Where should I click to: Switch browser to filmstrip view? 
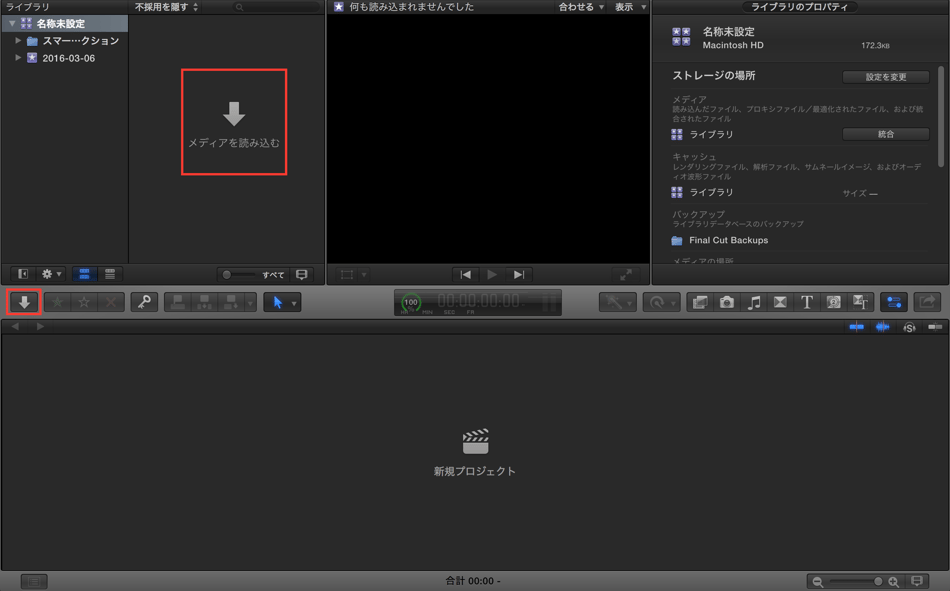(x=84, y=274)
